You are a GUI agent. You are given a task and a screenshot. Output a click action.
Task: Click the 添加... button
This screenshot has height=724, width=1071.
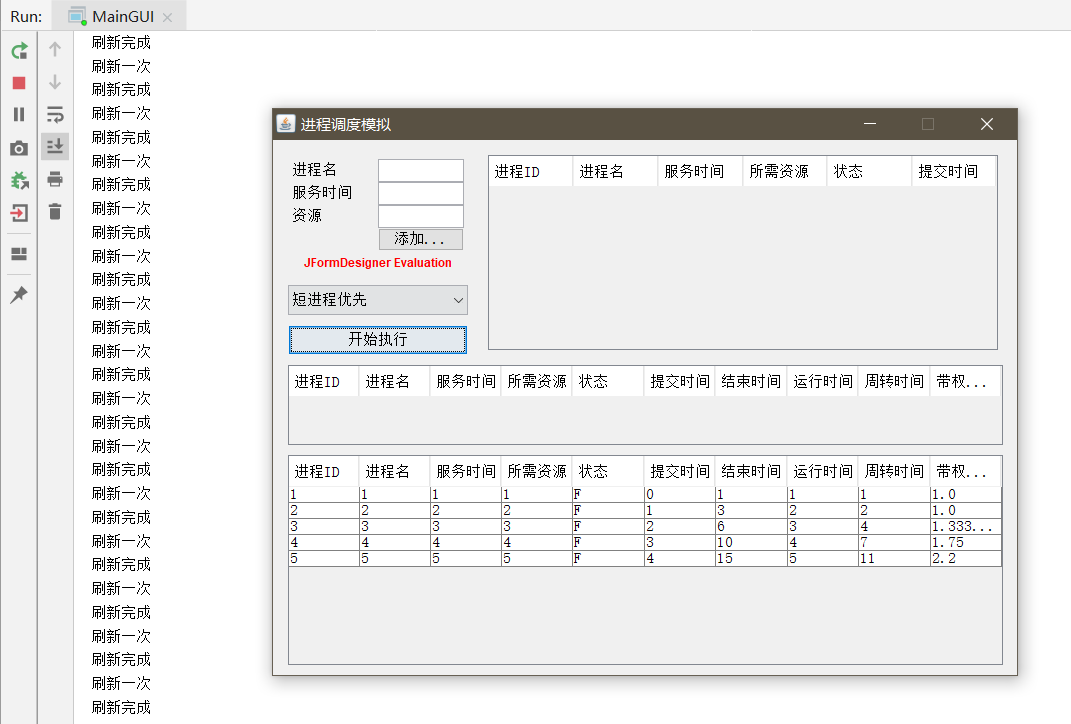(x=421, y=239)
